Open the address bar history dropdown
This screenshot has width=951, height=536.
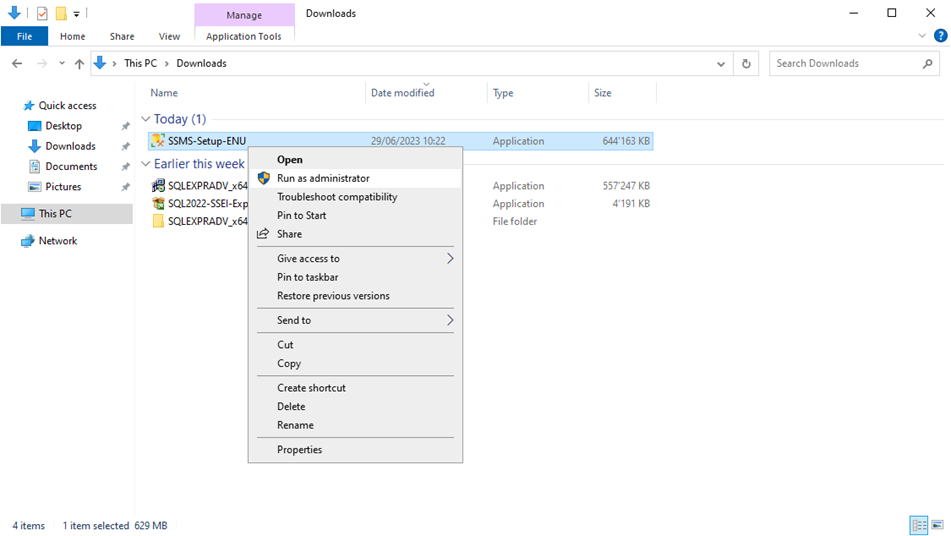[721, 64]
